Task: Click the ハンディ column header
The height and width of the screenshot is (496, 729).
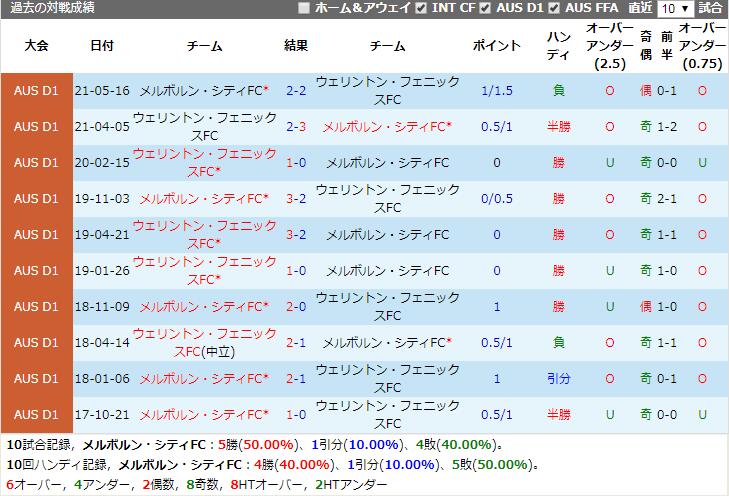Action: [x=558, y=46]
